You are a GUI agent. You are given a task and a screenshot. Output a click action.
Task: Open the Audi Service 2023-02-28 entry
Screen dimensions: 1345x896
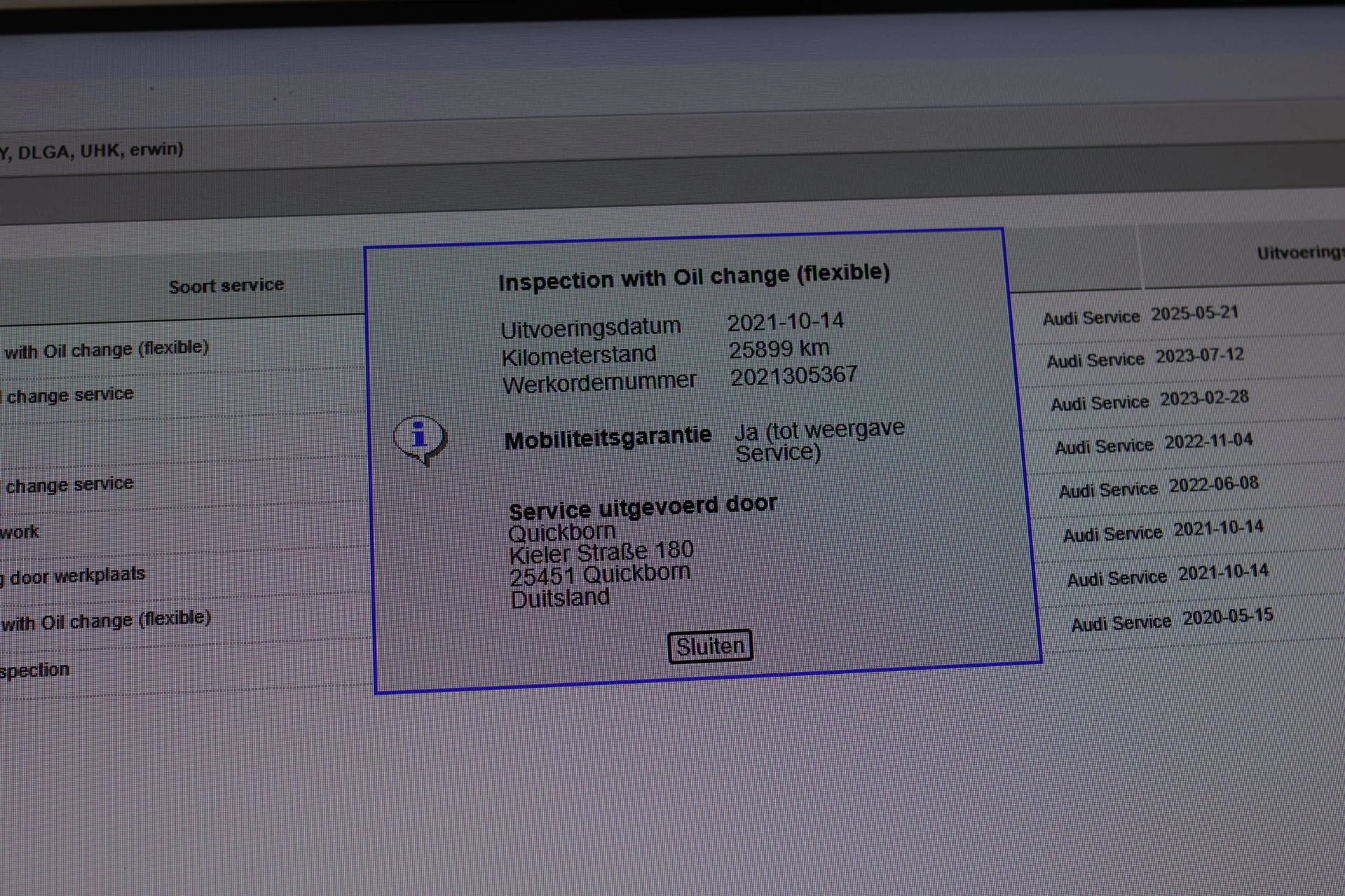coord(1149,401)
